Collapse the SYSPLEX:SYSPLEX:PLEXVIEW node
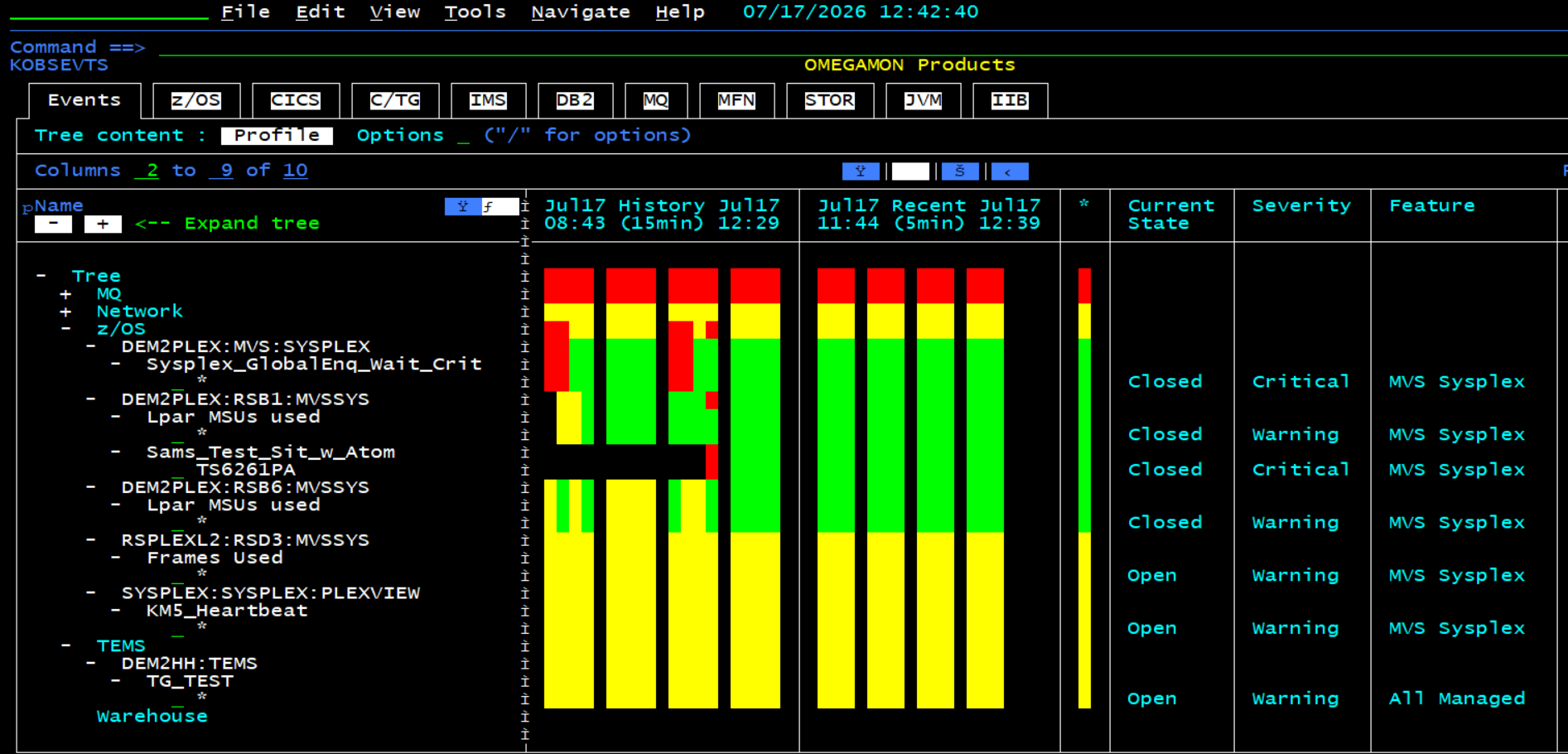The width and height of the screenshot is (1568, 754). click(x=90, y=593)
